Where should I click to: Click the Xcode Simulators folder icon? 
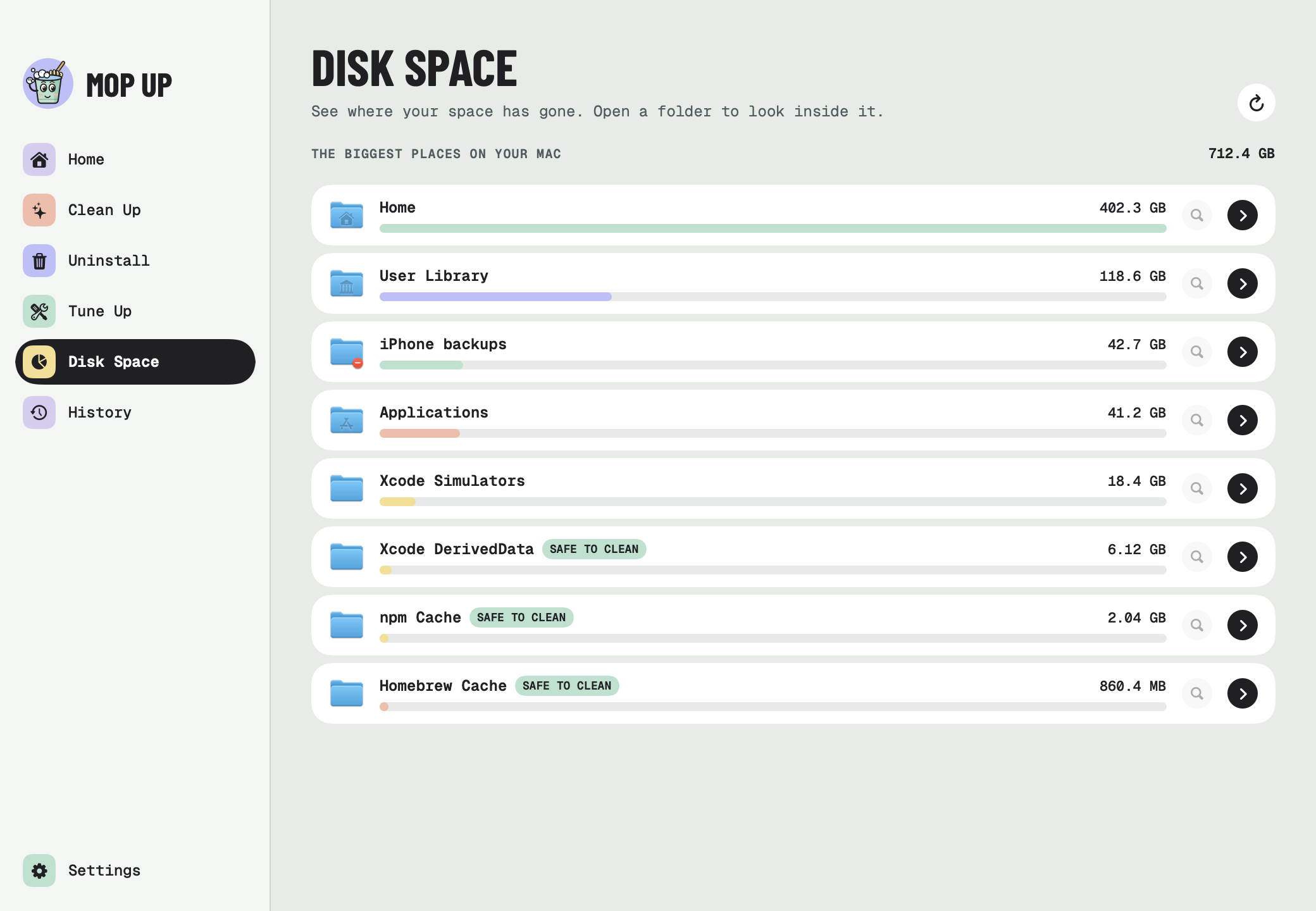(x=347, y=488)
